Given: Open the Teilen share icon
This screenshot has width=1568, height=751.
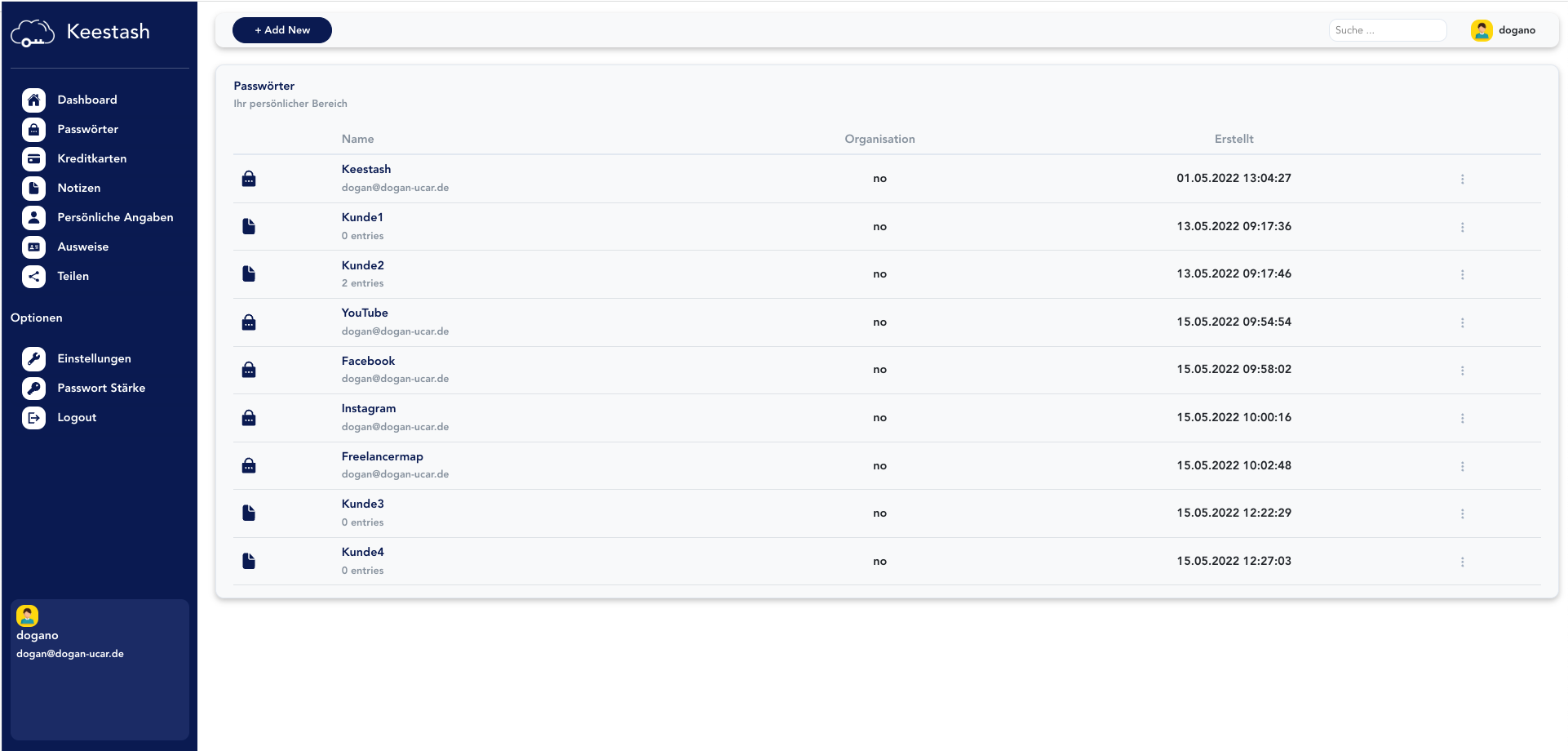Looking at the screenshot, I should pyautogui.click(x=33, y=276).
